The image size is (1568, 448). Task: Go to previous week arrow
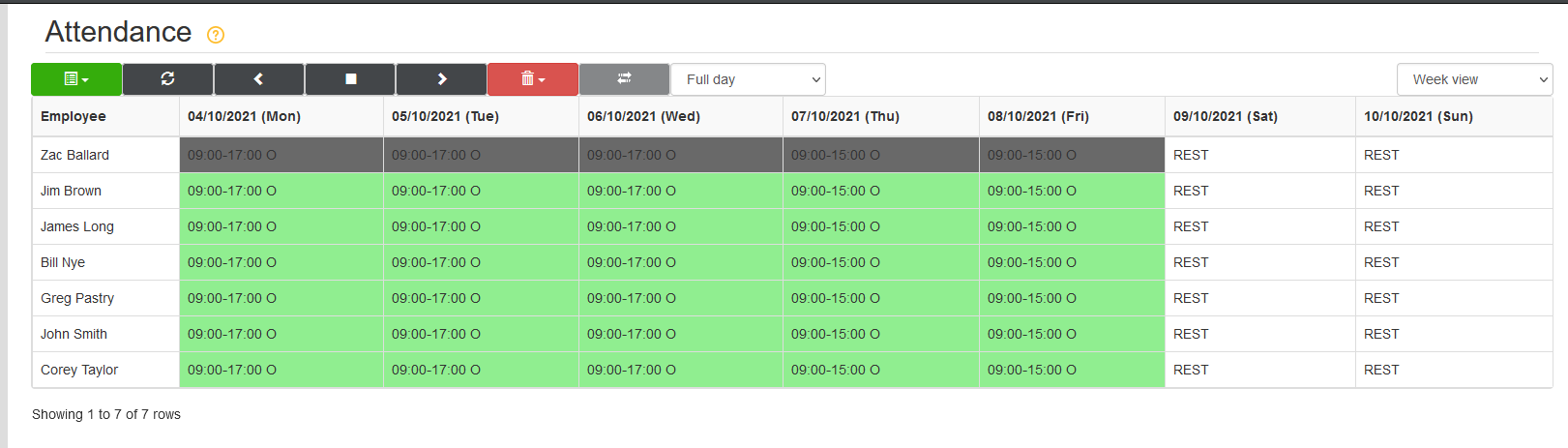click(258, 79)
